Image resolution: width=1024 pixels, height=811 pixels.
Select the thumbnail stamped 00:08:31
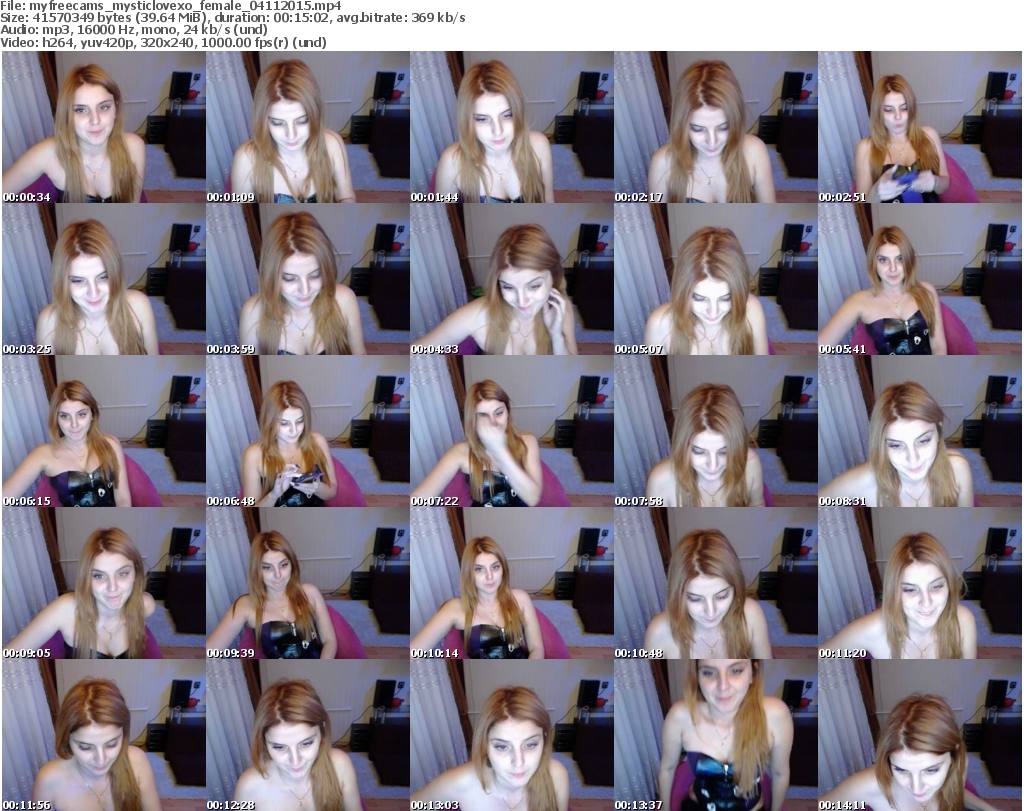[x=920, y=432]
